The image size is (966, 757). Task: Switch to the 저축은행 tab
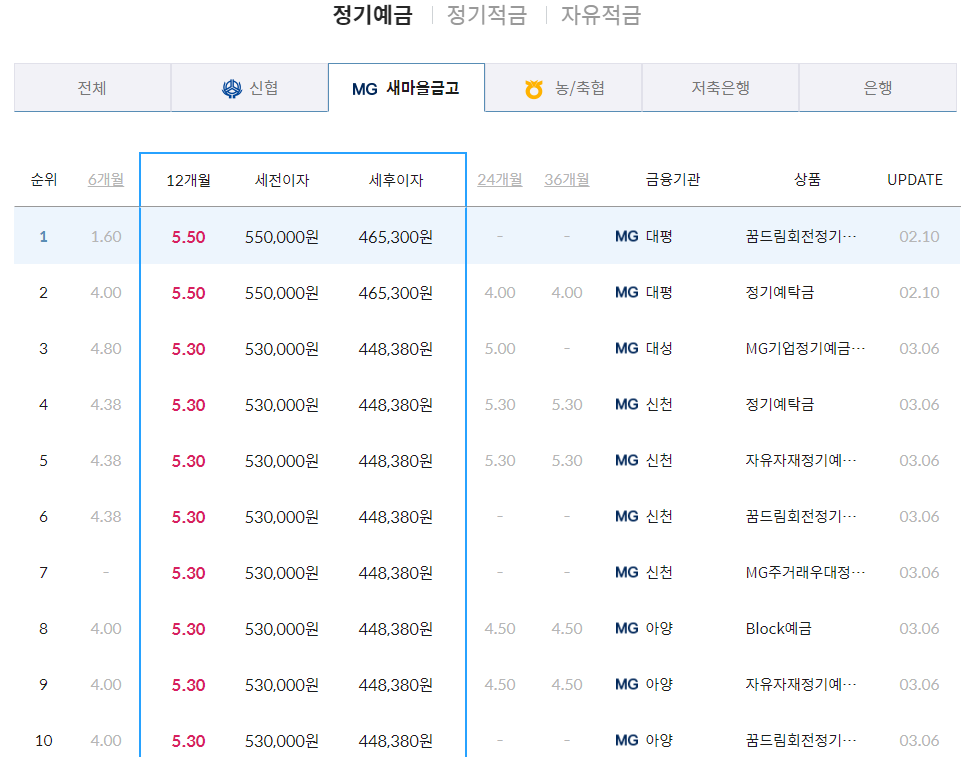point(720,88)
